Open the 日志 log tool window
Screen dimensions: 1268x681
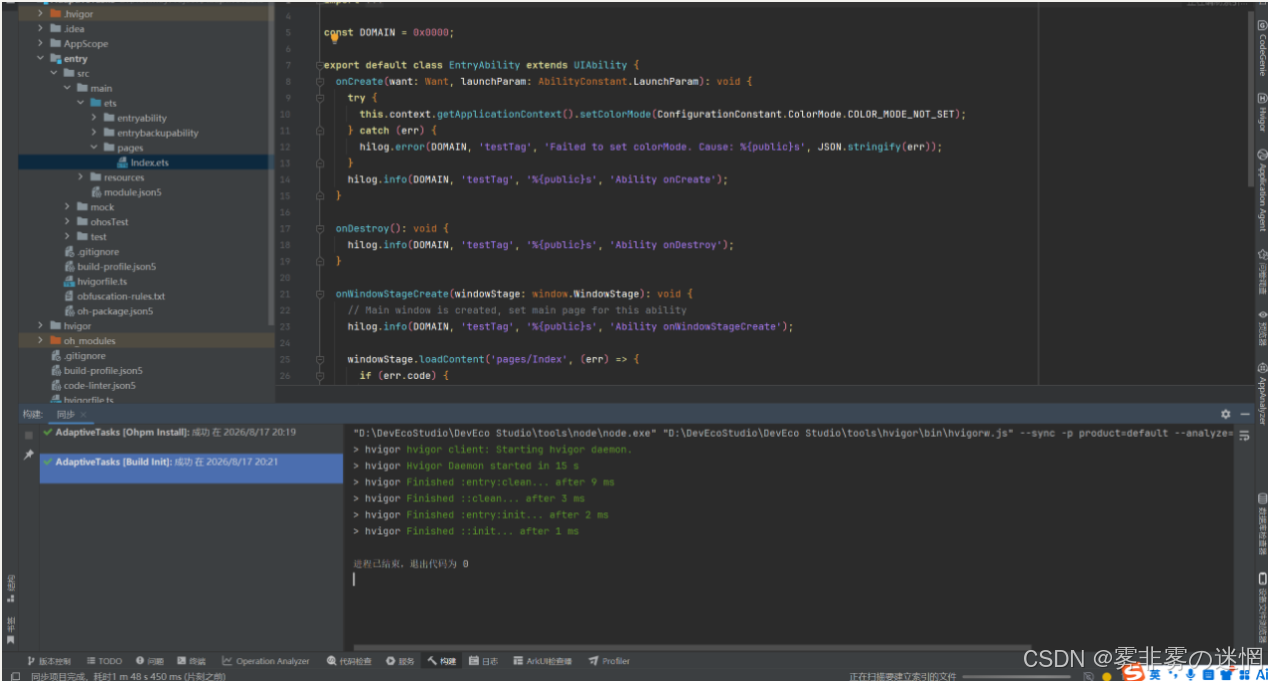pos(483,661)
